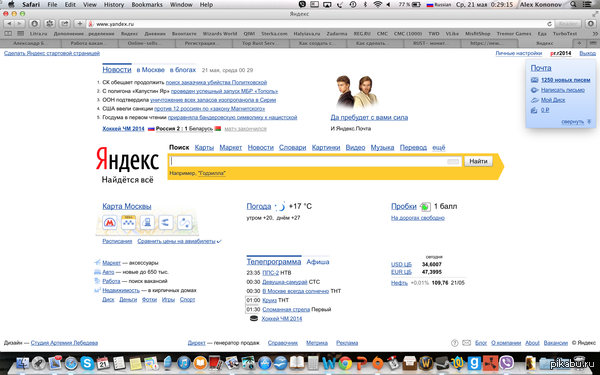Click the hockey puck icon in TV listing
This screenshot has height=375, width=600.
click(x=254, y=318)
